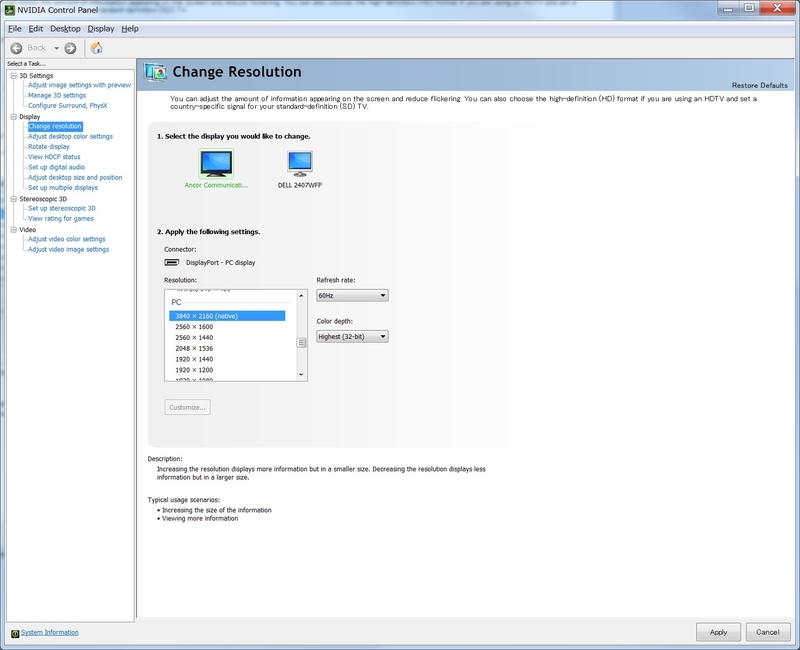The image size is (800, 650).
Task: Click the Back arrow icon in toolbar
Action: coord(16,48)
